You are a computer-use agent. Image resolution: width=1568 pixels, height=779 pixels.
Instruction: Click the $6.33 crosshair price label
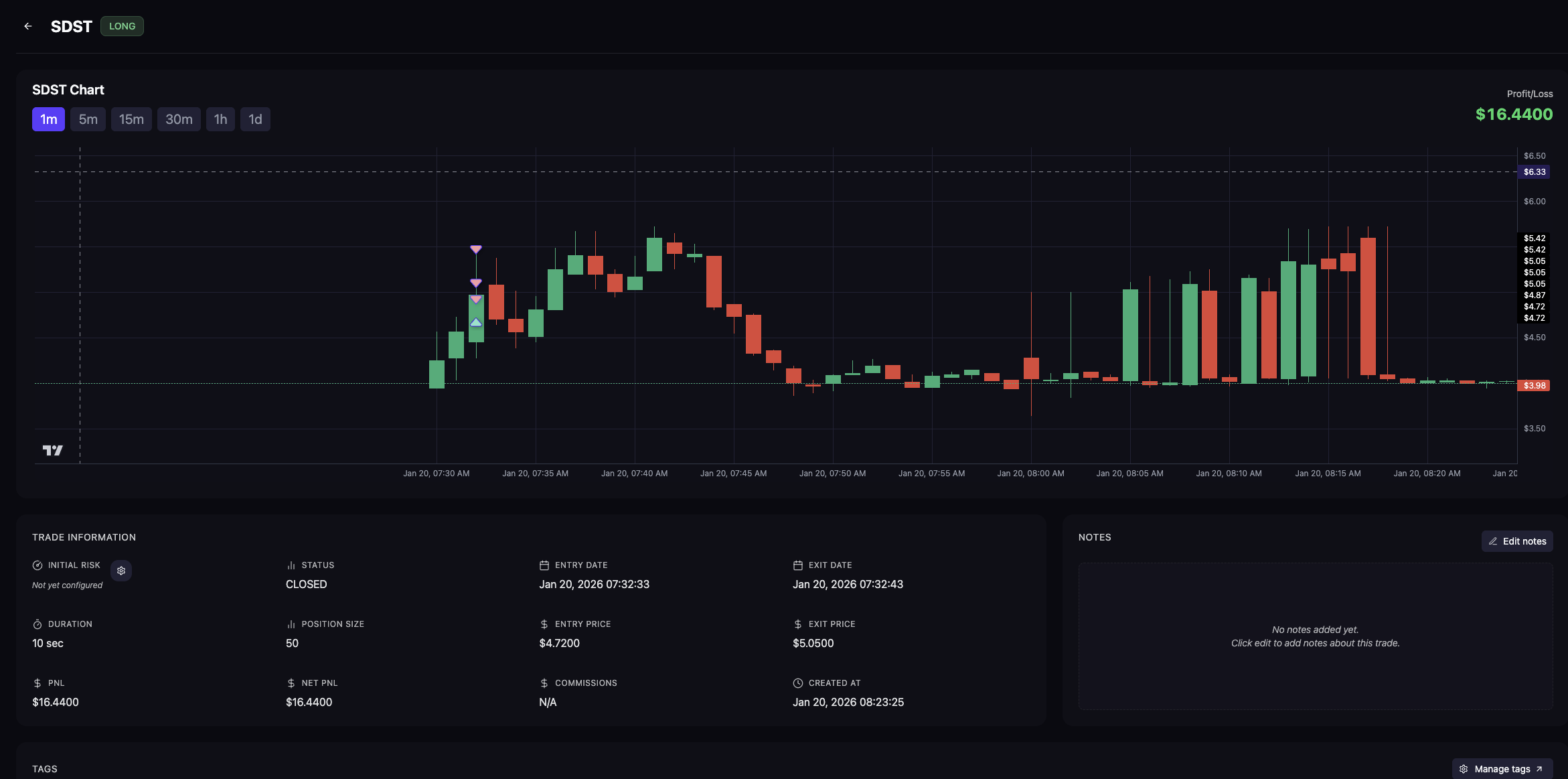pyautogui.click(x=1534, y=172)
